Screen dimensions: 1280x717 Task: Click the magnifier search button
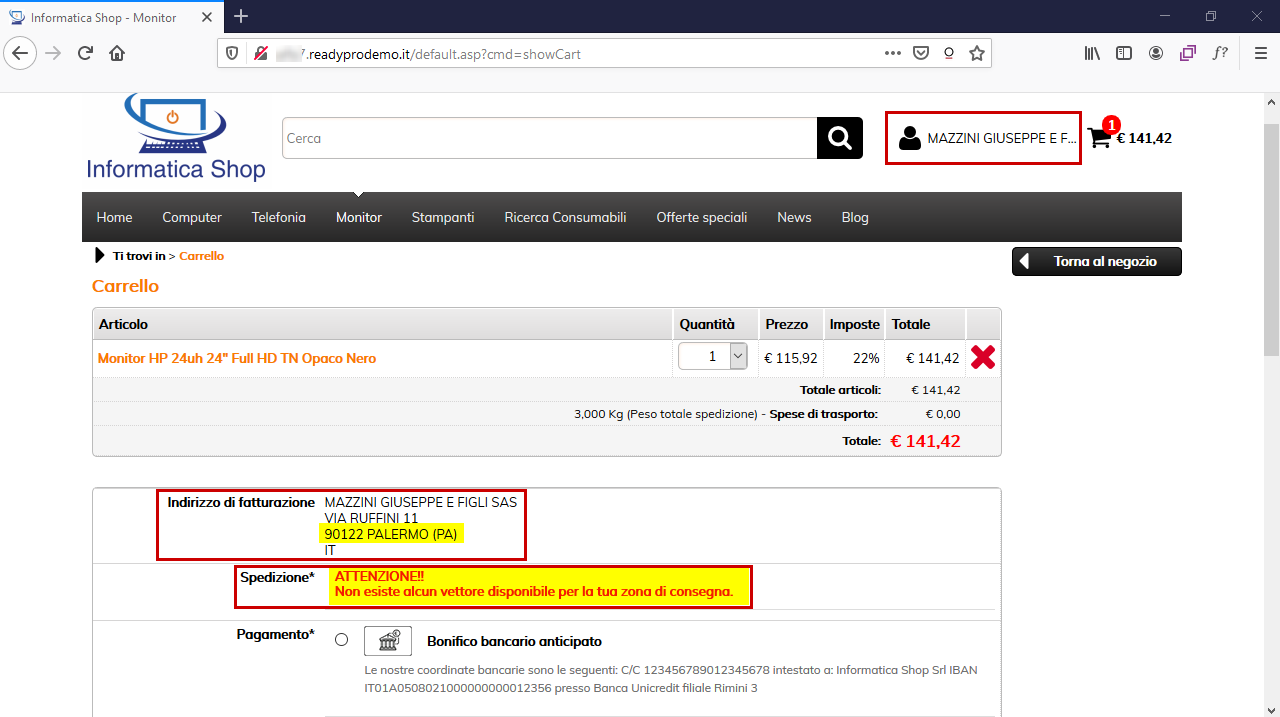pos(839,138)
